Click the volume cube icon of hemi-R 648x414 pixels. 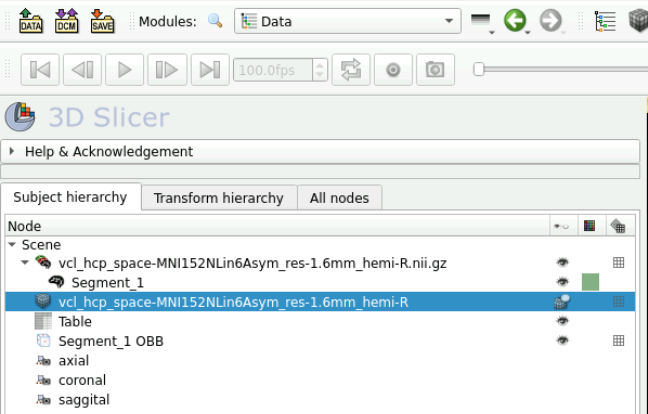(43, 301)
